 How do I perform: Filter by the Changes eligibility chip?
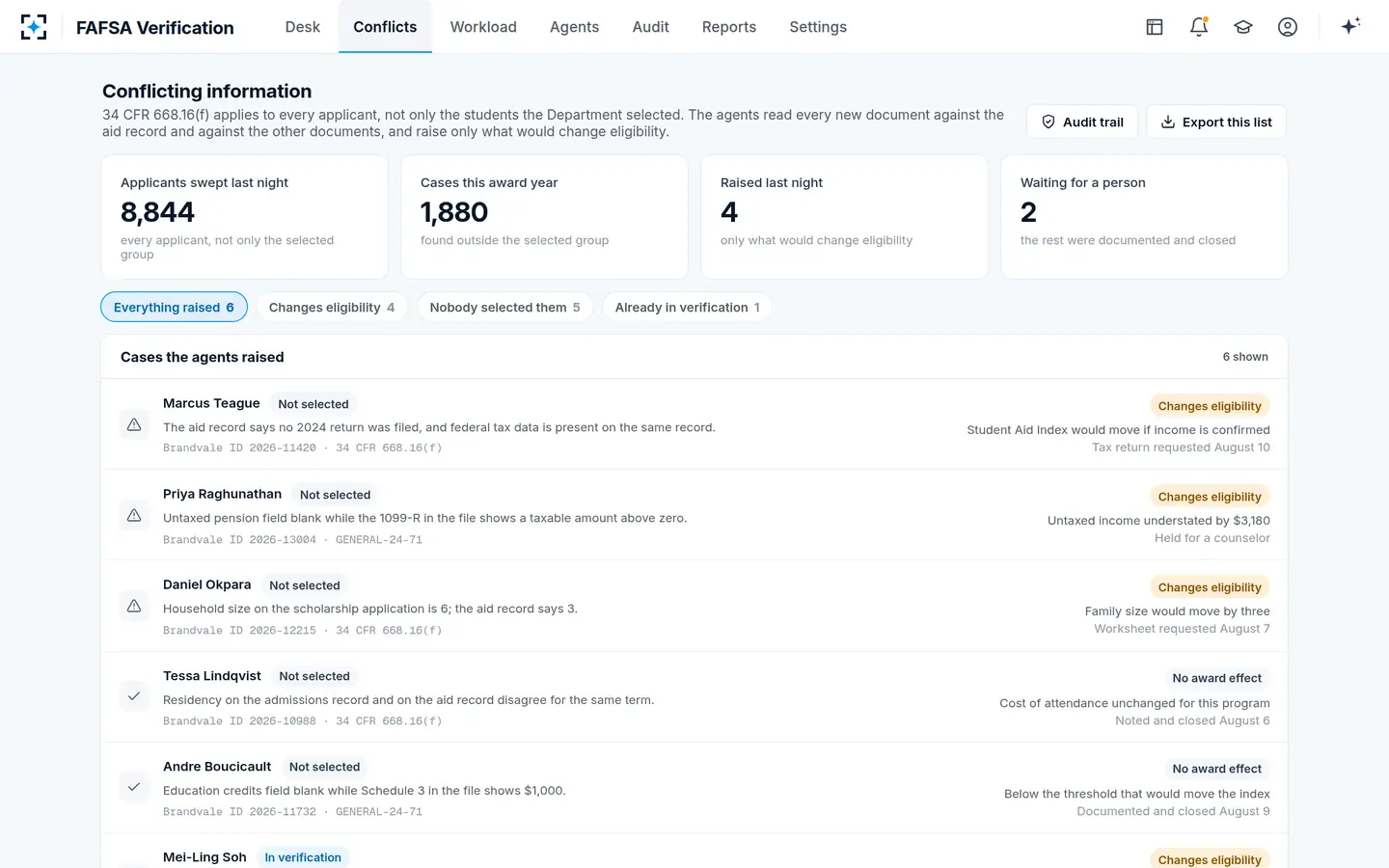[332, 307]
